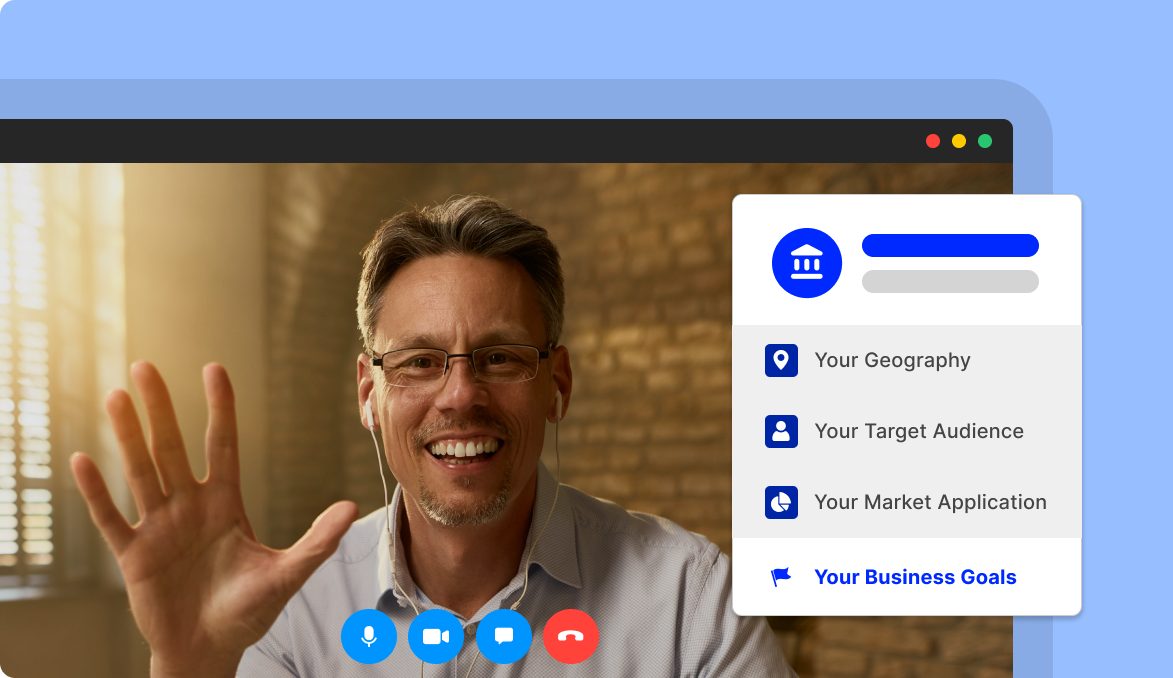Toggle the video camera button

[x=436, y=636]
